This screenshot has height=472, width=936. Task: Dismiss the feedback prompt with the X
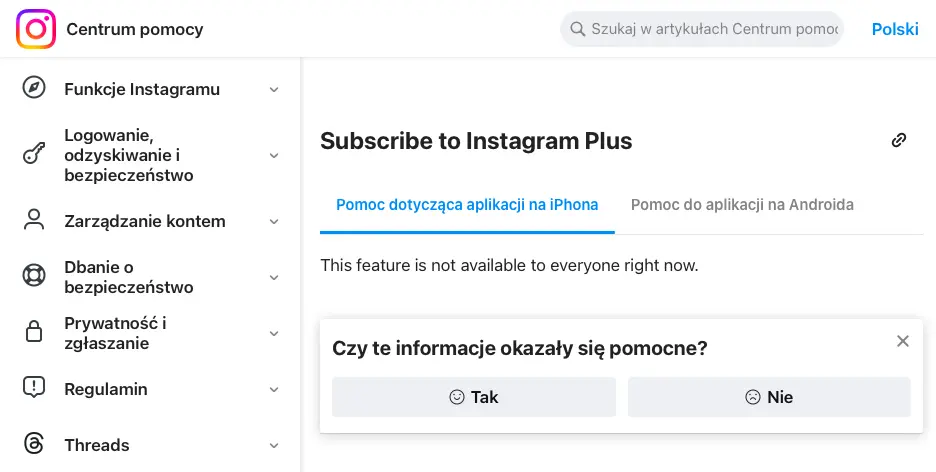coord(903,341)
